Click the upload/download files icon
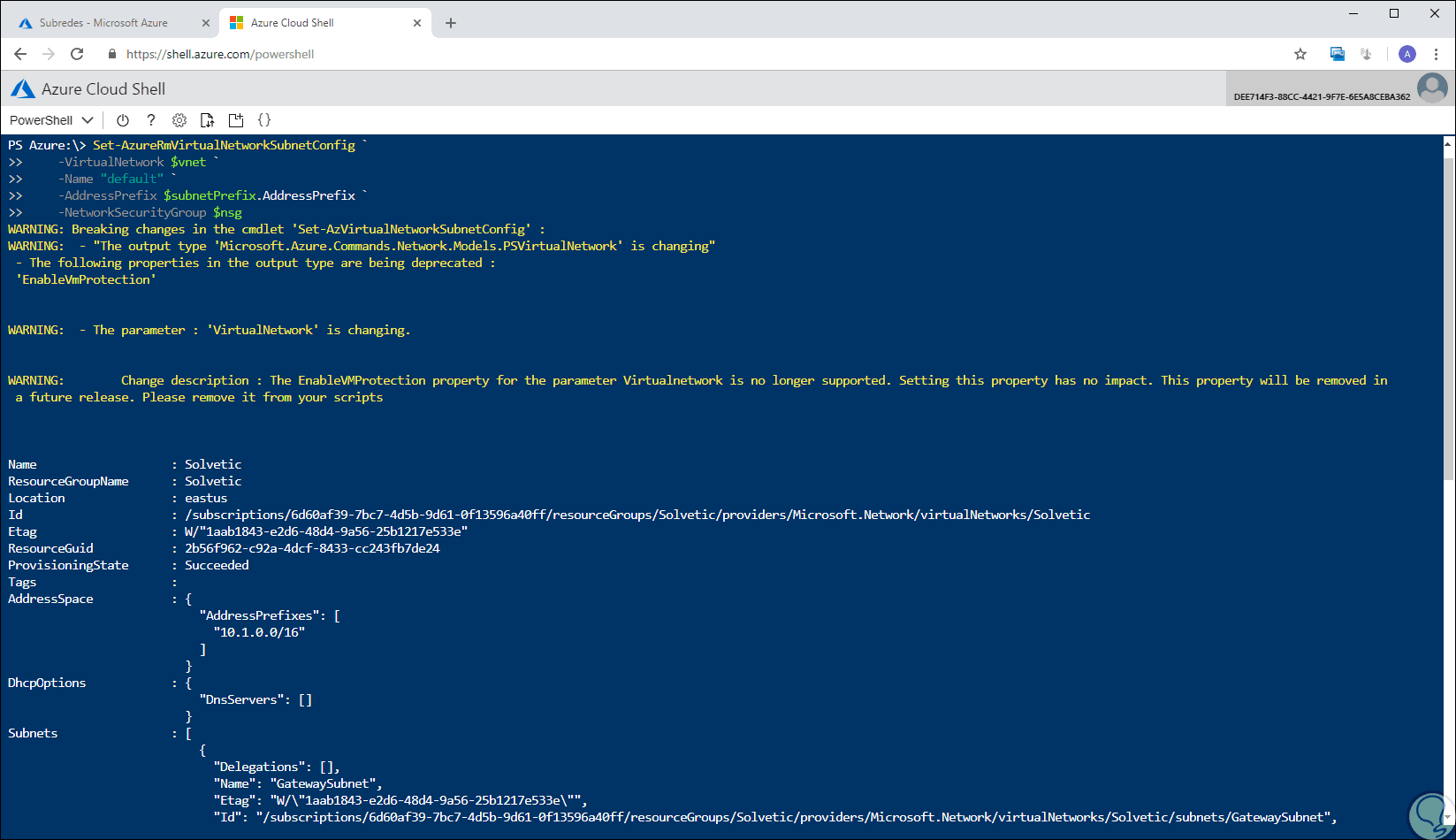 (x=208, y=120)
